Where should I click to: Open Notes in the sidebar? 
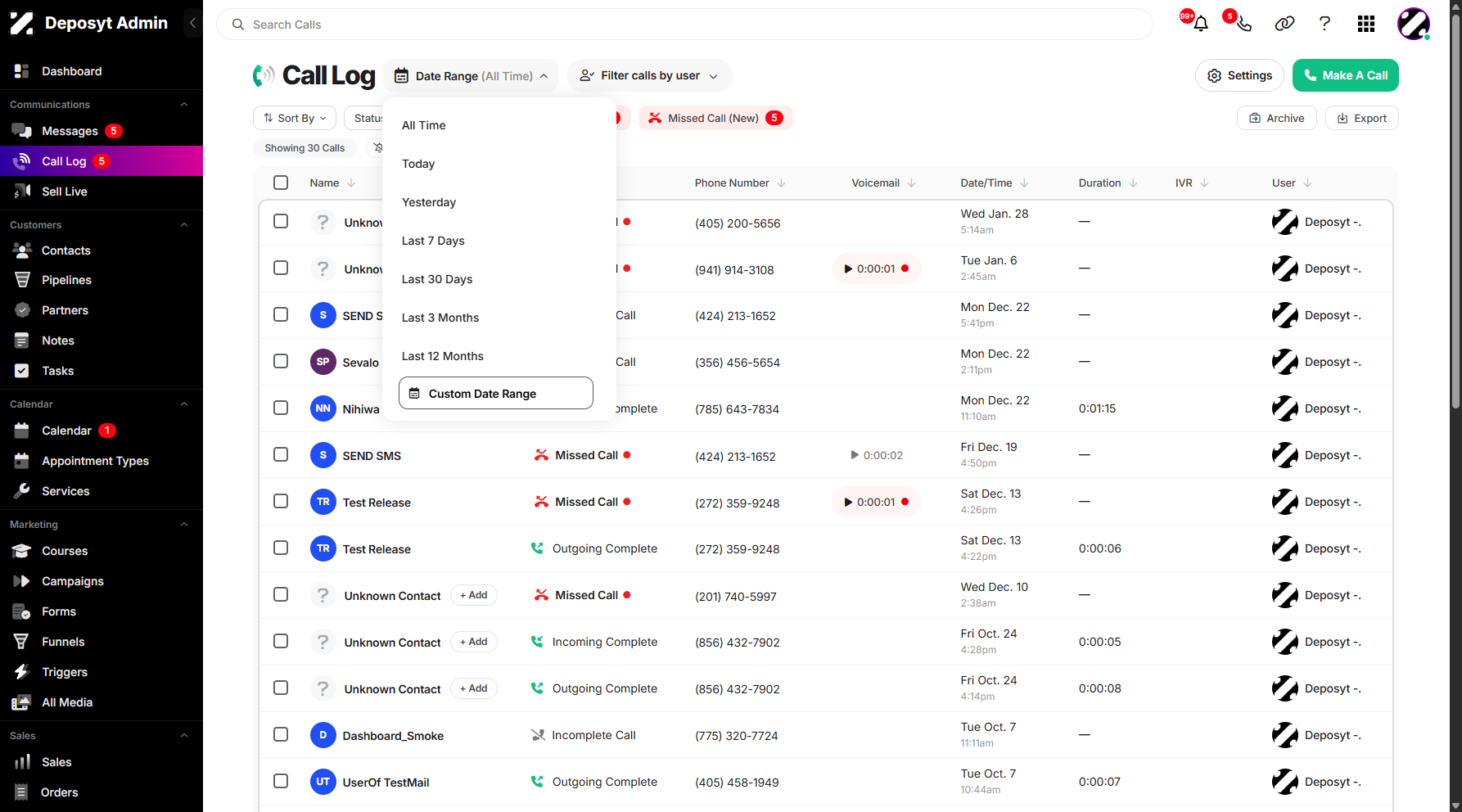(57, 341)
